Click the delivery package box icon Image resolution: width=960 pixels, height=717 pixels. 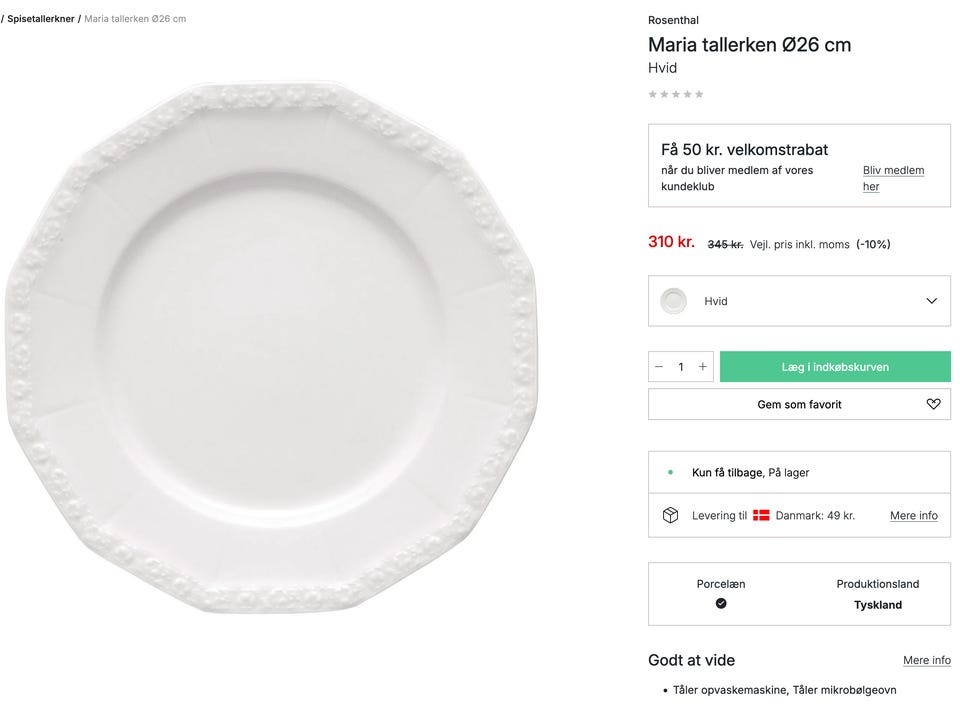point(670,515)
